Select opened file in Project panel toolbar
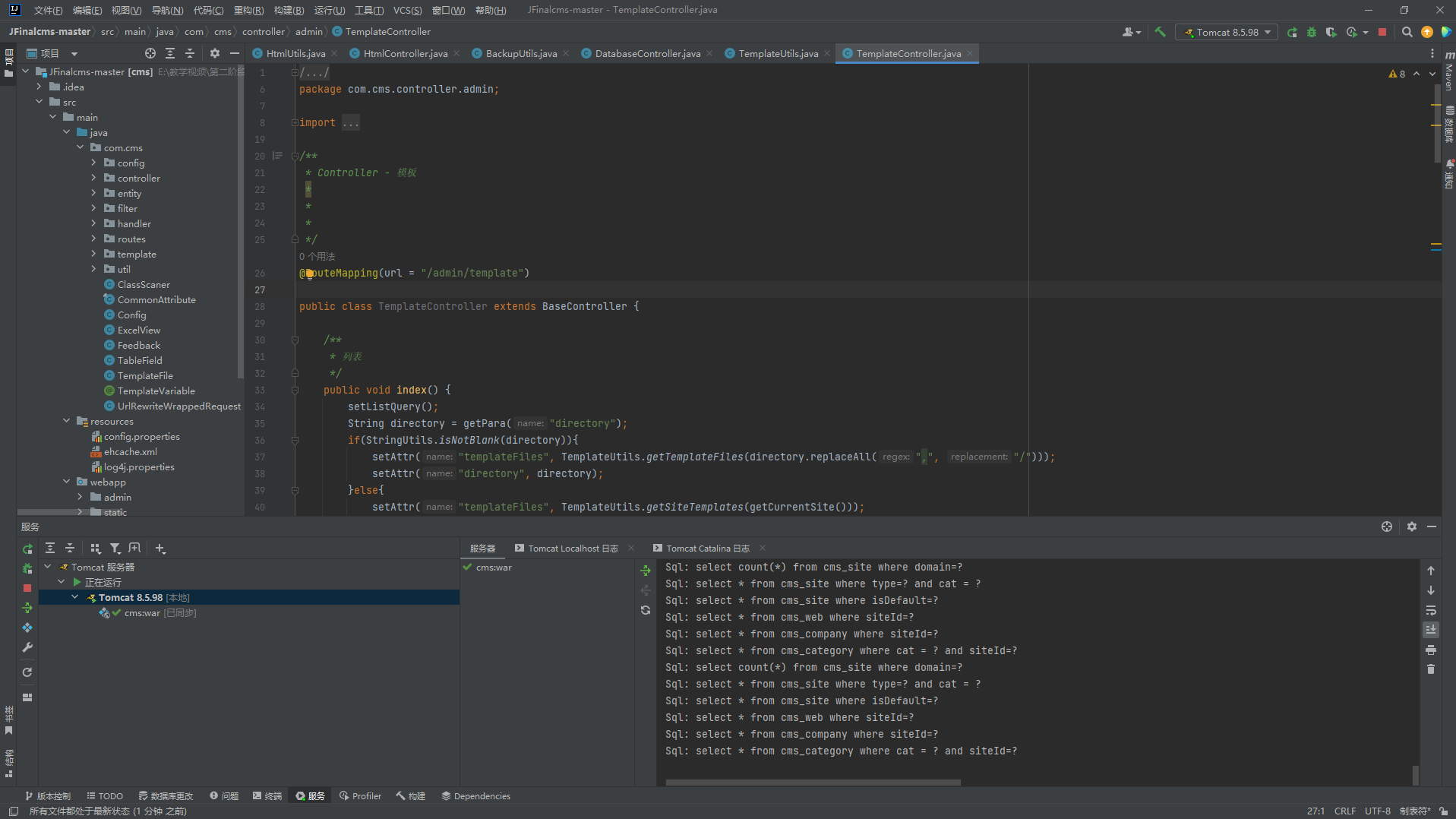This screenshot has height=819, width=1456. pyautogui.click(x=150, y=53)
